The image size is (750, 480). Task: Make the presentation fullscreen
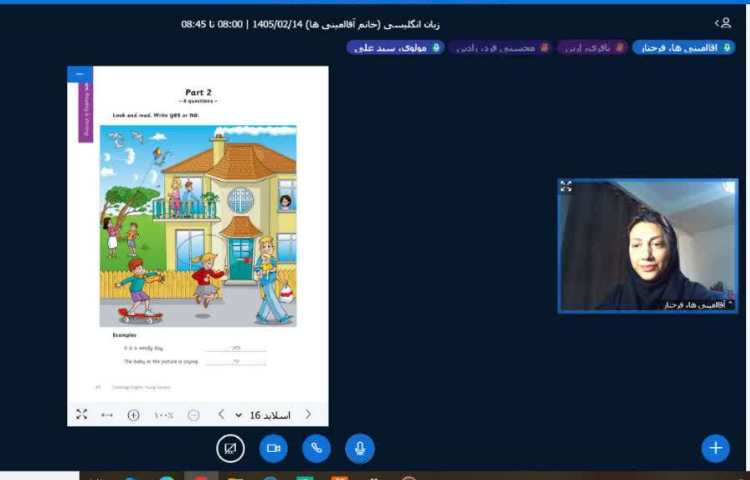click(82, 415)
